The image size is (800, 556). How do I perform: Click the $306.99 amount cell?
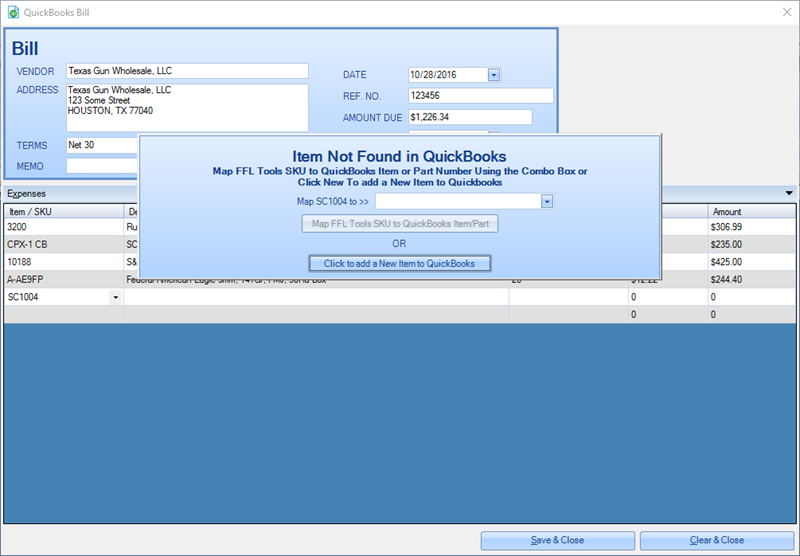[x=752, y=227]
